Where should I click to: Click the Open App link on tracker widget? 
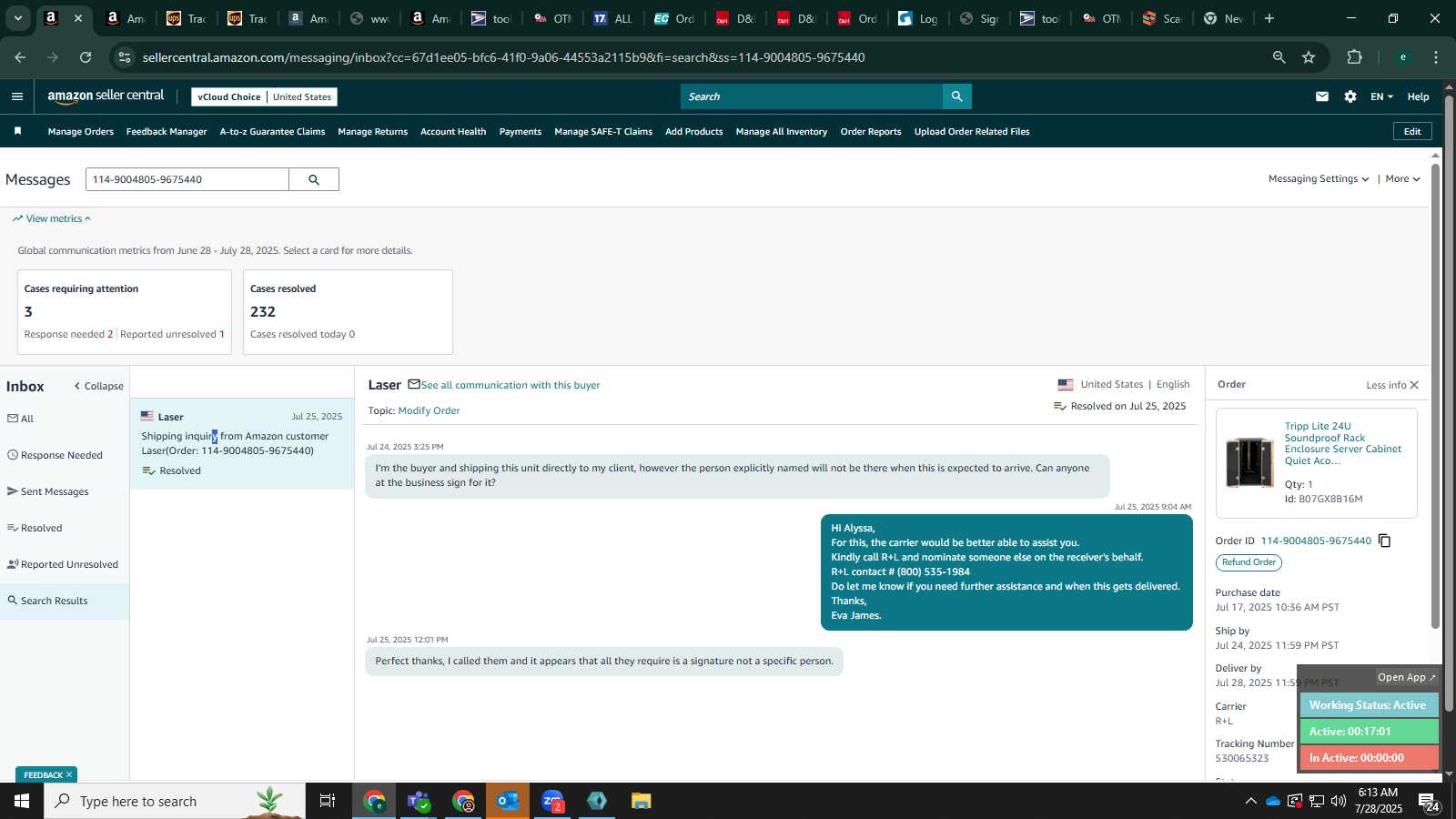pos(1406,677)
